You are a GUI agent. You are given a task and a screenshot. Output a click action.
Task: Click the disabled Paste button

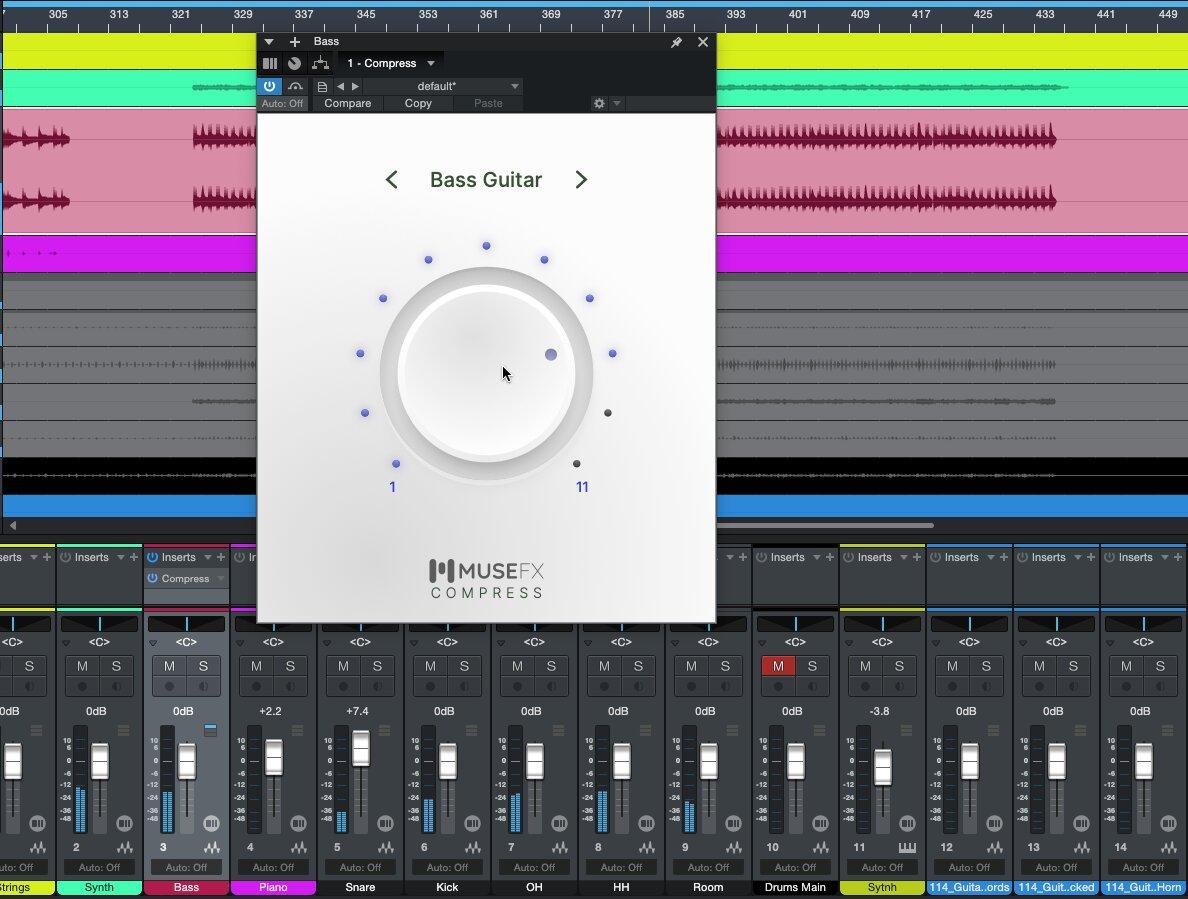(x=488, y=104)
